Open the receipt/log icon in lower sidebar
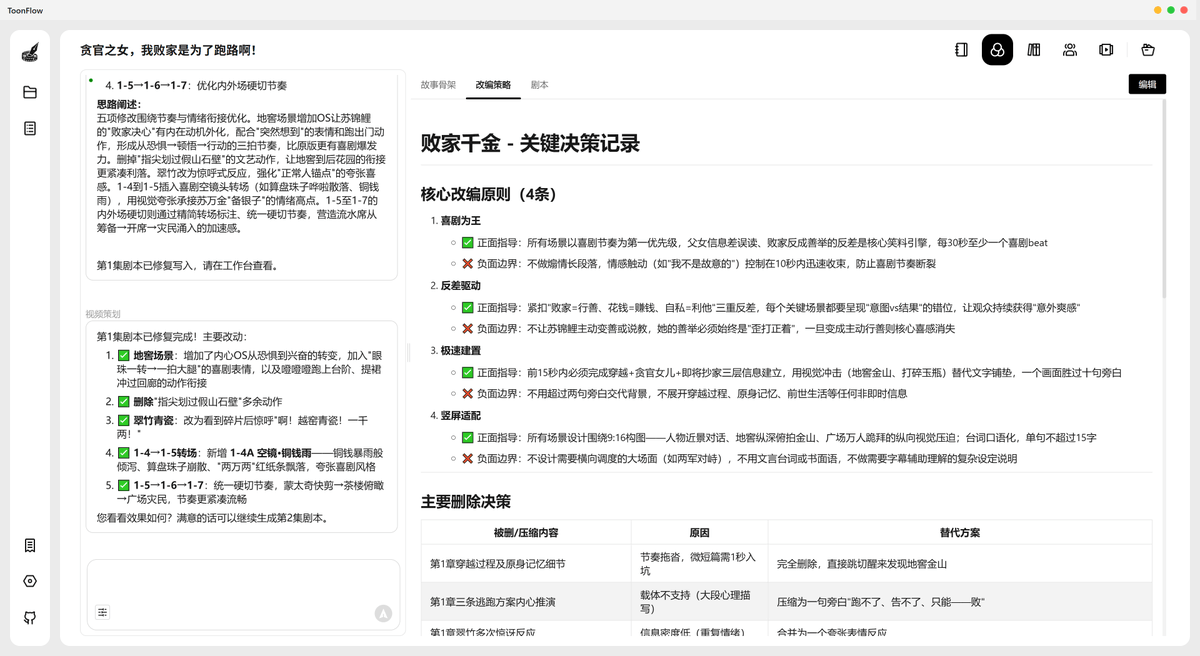Image resolution: width=1200 pixels, height=656 pixels. [30, 545]
